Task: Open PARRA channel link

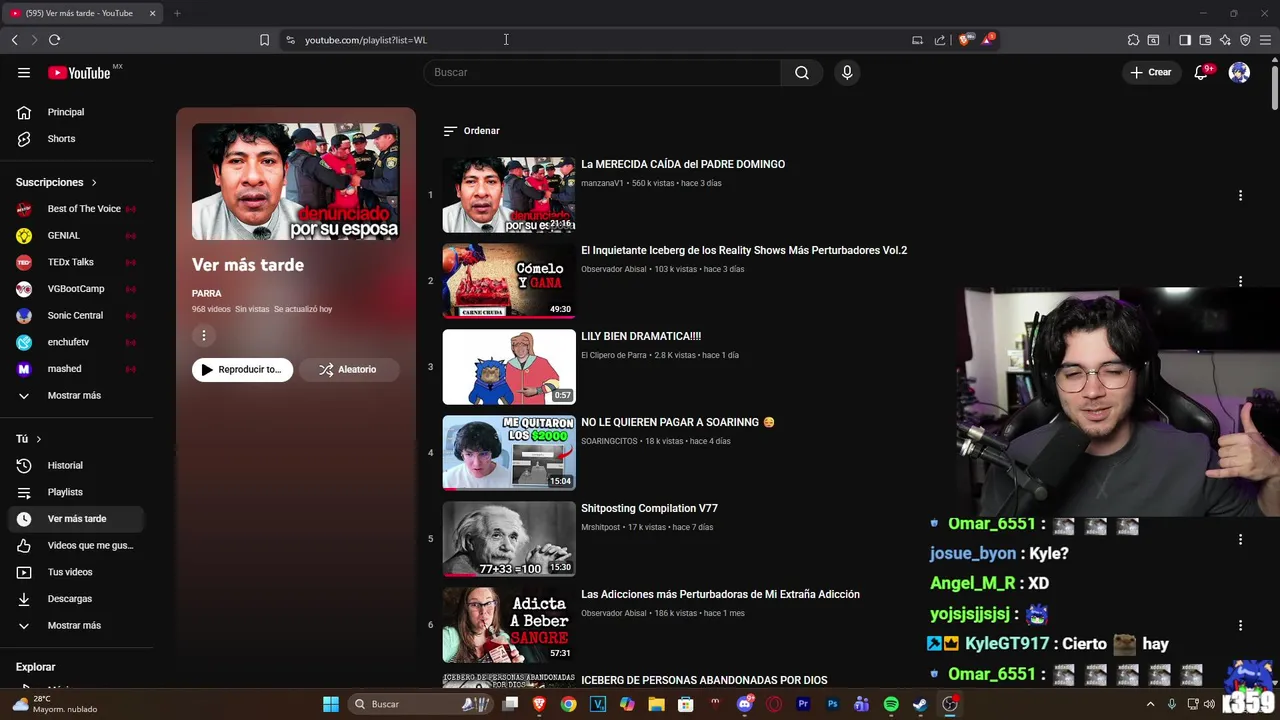Action: click(x=207, y=294)
